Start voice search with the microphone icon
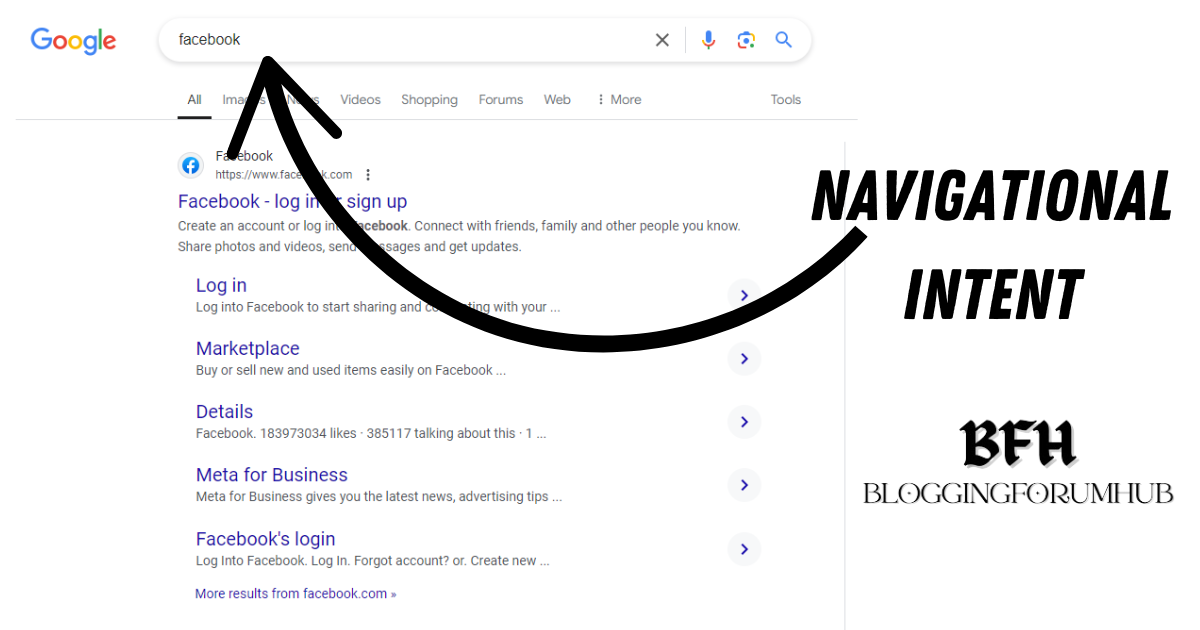The width and height of the screenshot is (1200, 630). pyautogui.click(x=708, y=40)
